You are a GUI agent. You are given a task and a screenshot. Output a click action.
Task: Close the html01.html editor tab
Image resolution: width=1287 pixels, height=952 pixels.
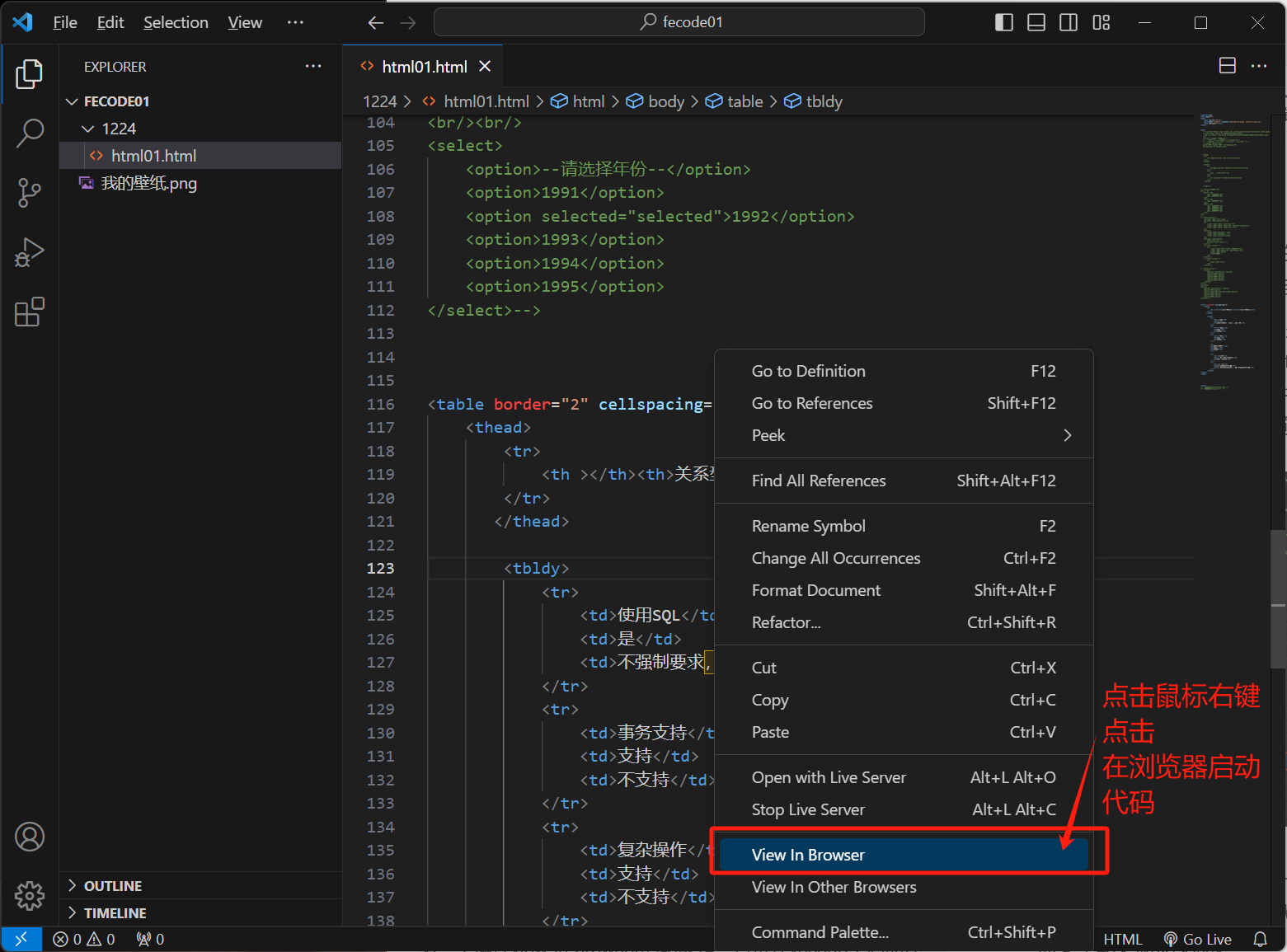485,66
